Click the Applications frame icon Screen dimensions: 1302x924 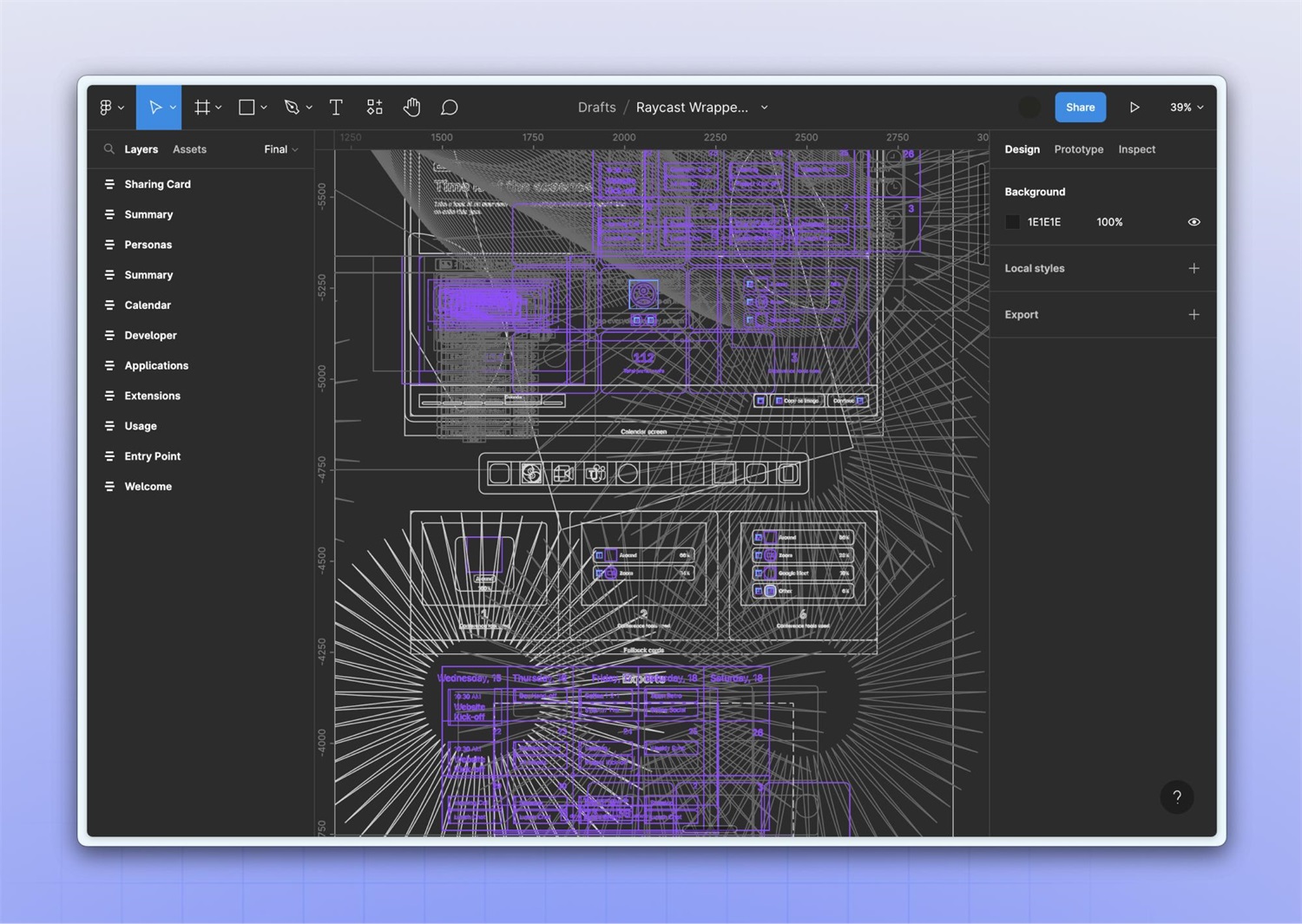pyautogui.click(x=109, y=365)
